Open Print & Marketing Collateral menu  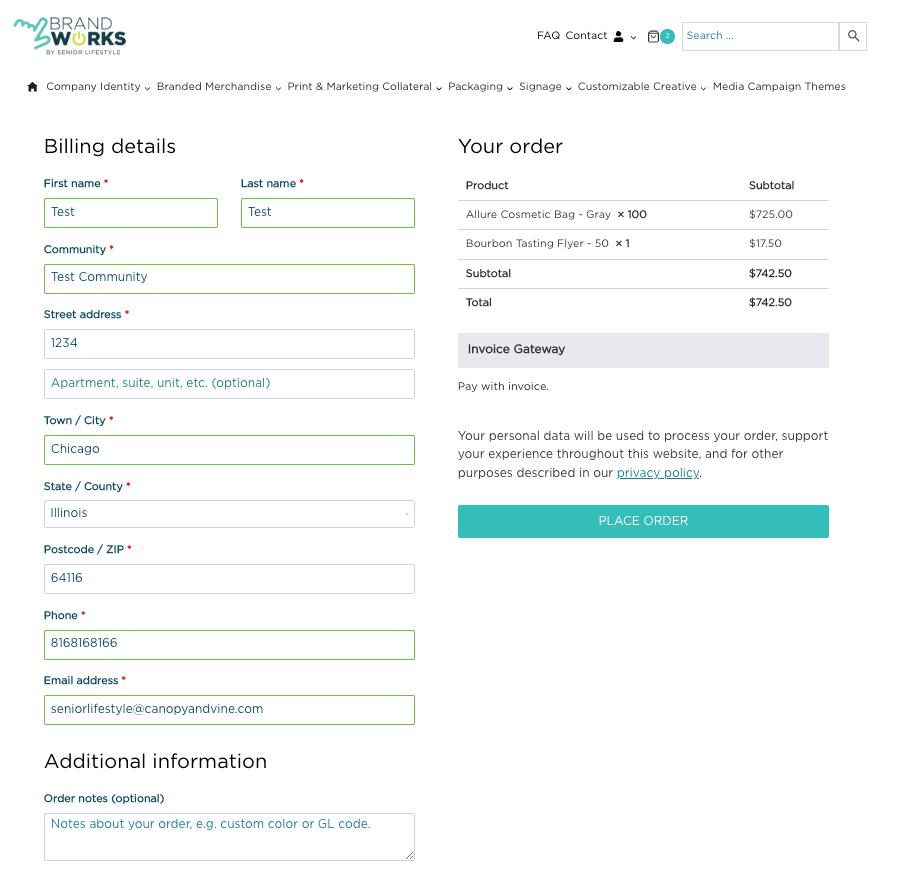click(x=364, y=86)
